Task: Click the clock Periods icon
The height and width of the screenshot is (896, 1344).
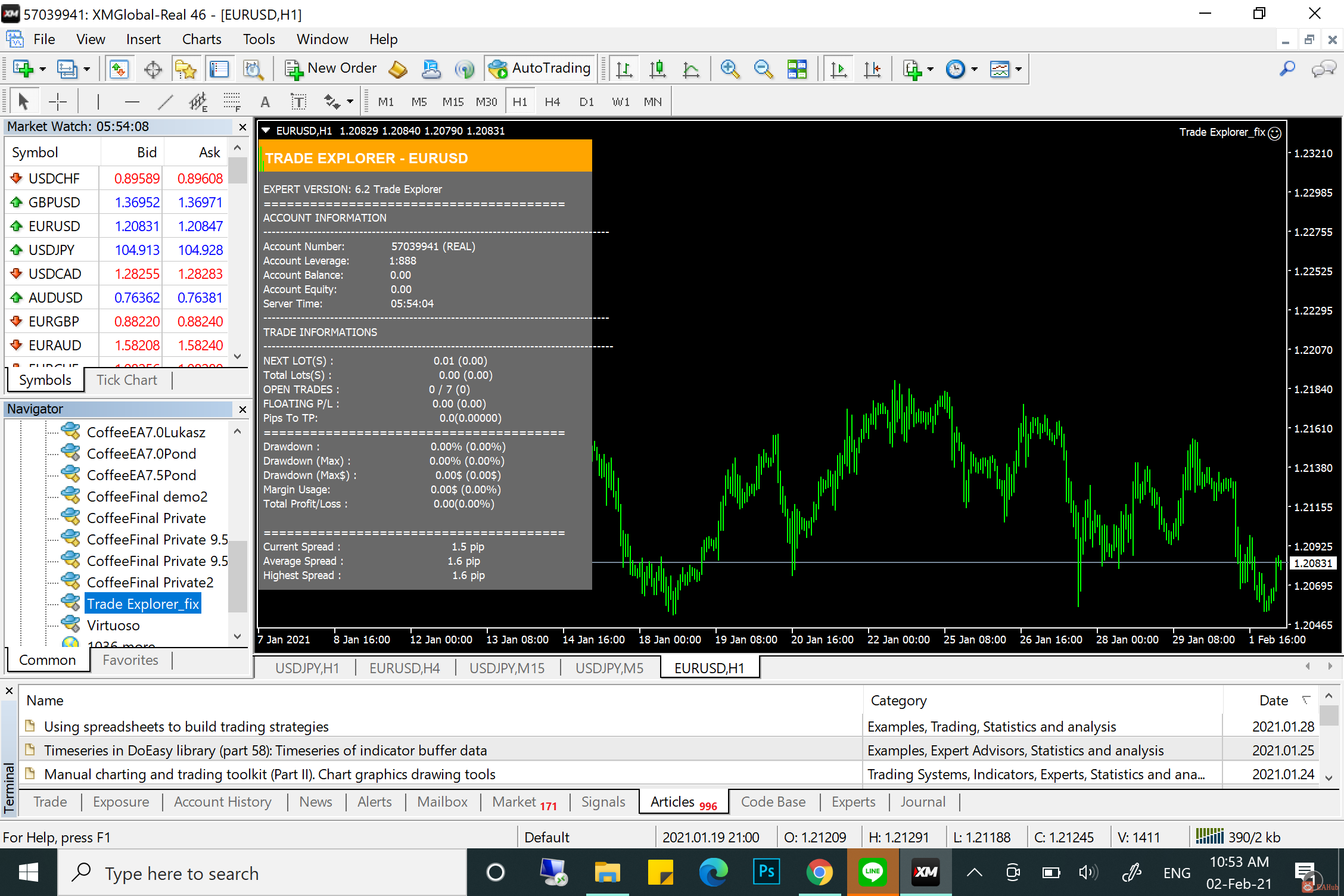Action: 956,69
